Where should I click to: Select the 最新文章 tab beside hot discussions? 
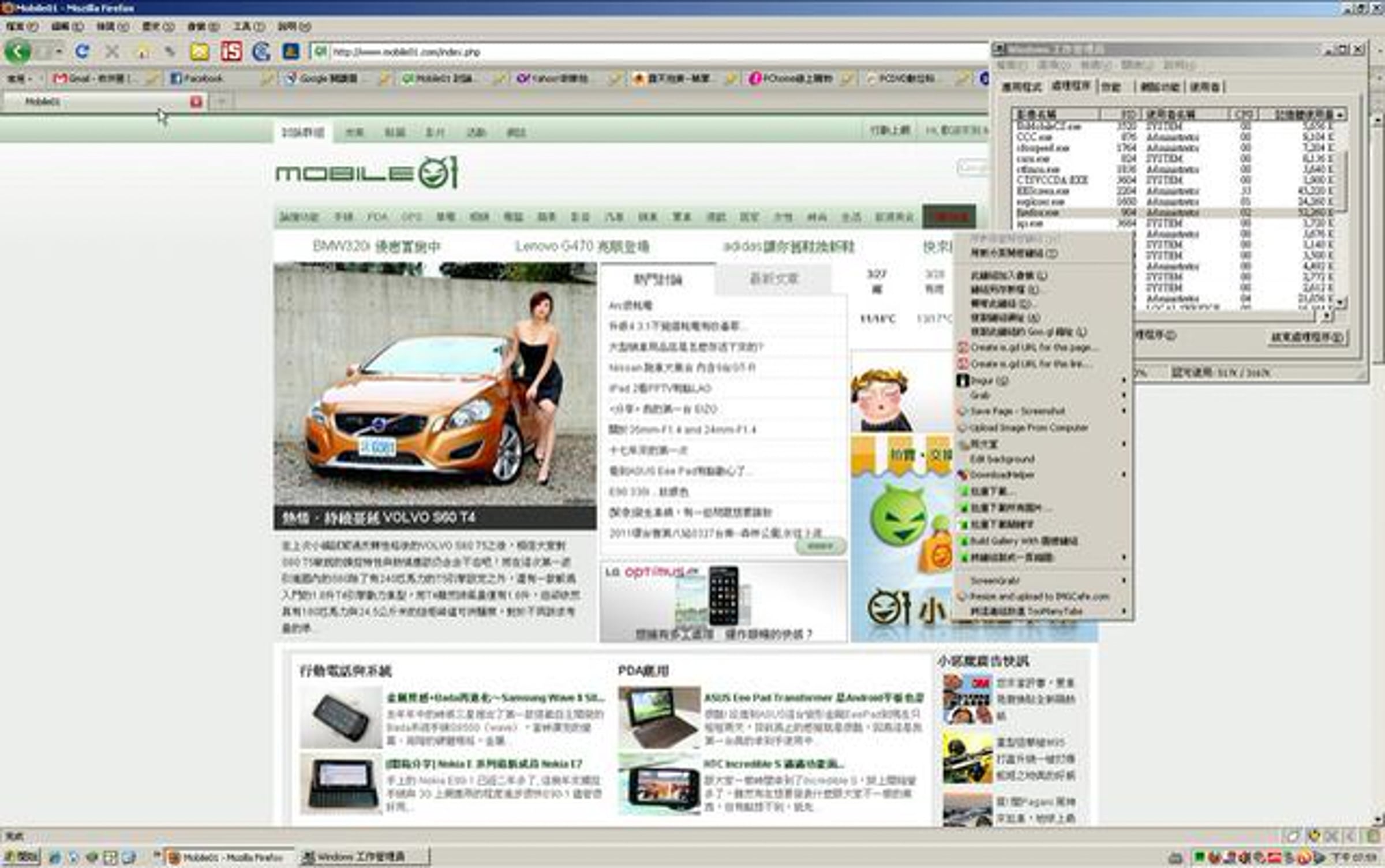pyautogui.click(x=774, y=279)
